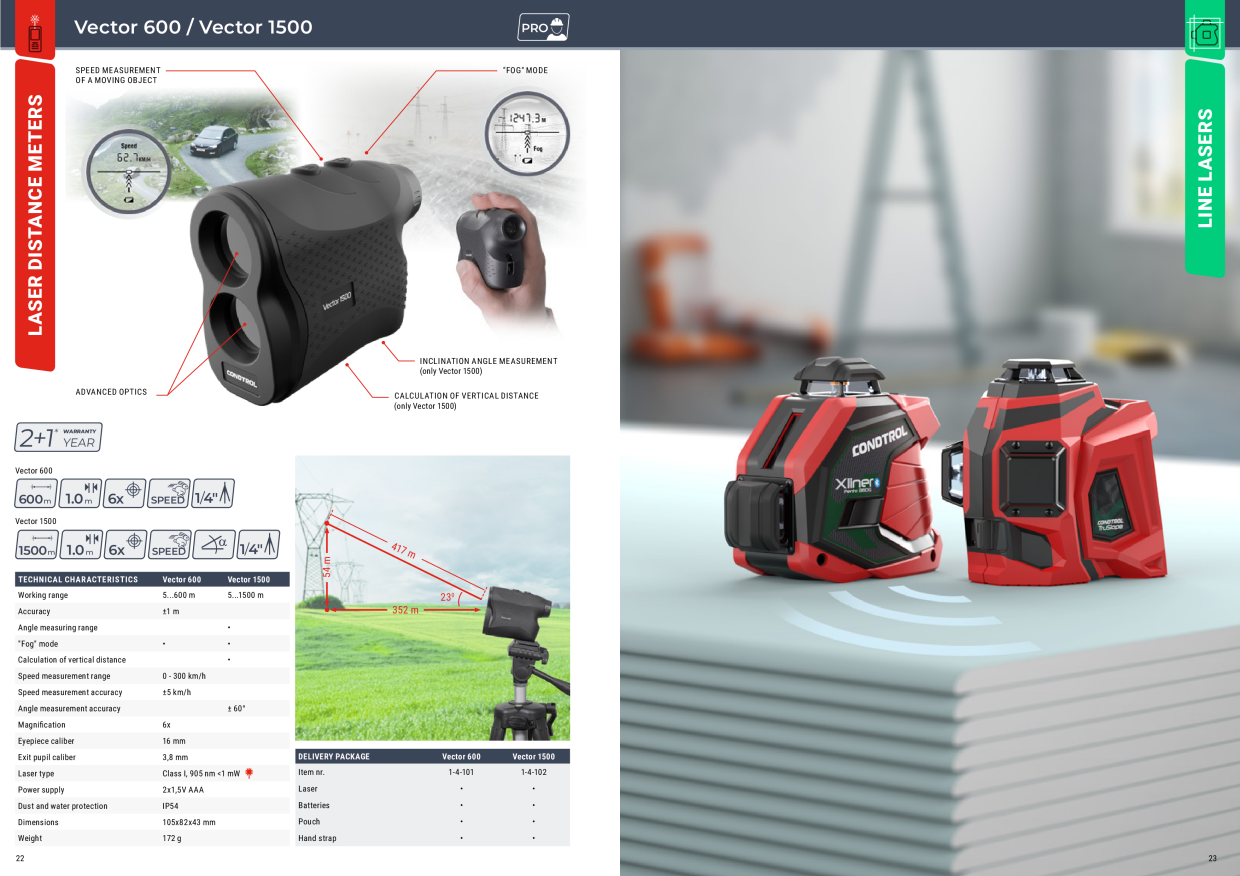Click the 'Angle measuring range' row label
Image resolution: width=1240 pixels, height=876 pixels.
(58, 628)
